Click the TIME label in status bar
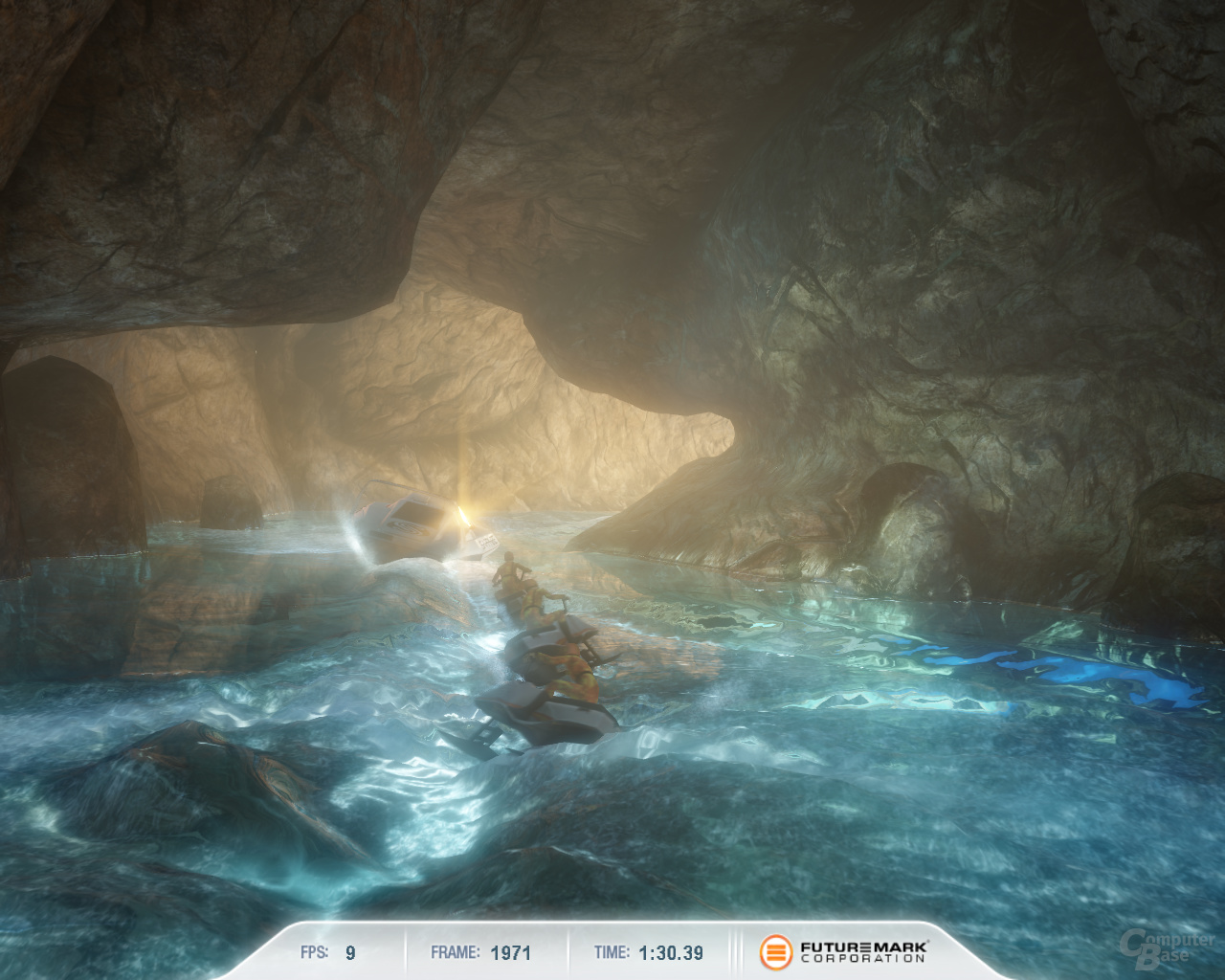The image size is (1225, 980). click(x=612, y=952)
